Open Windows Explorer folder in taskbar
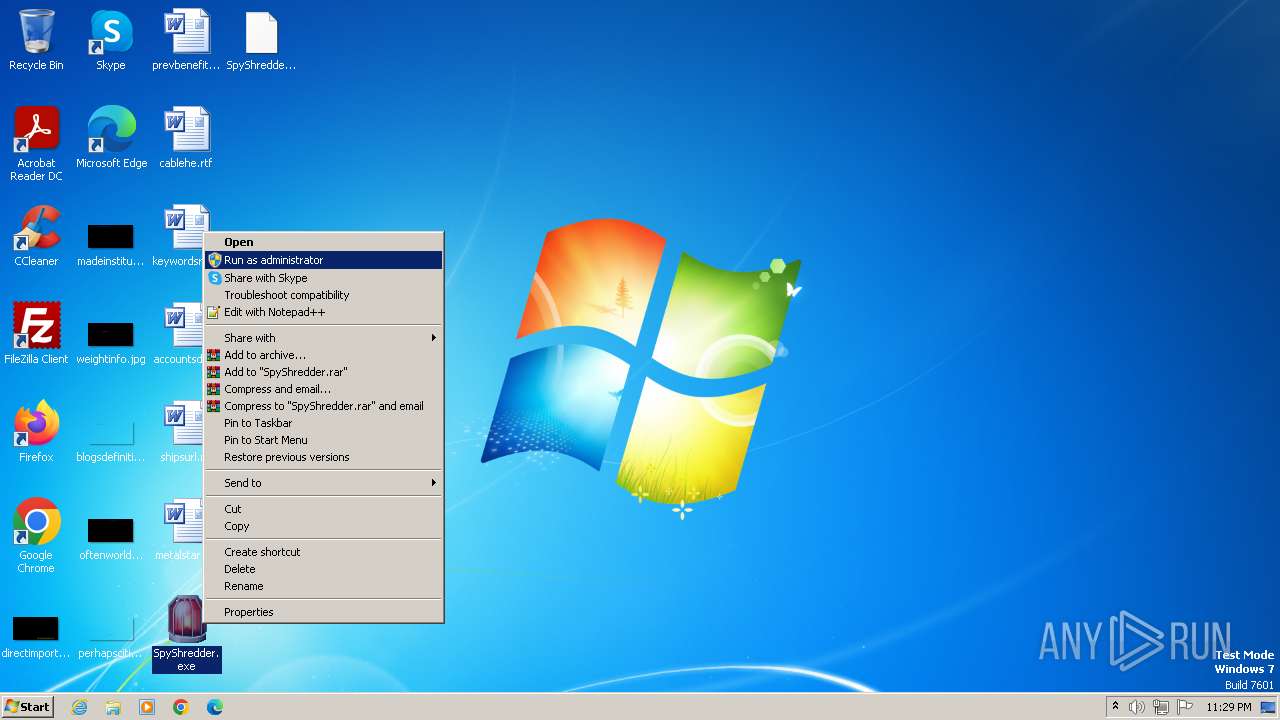The height and width of the screenshot is (720, 1280). pyautogui.click(x=113, y=707)
